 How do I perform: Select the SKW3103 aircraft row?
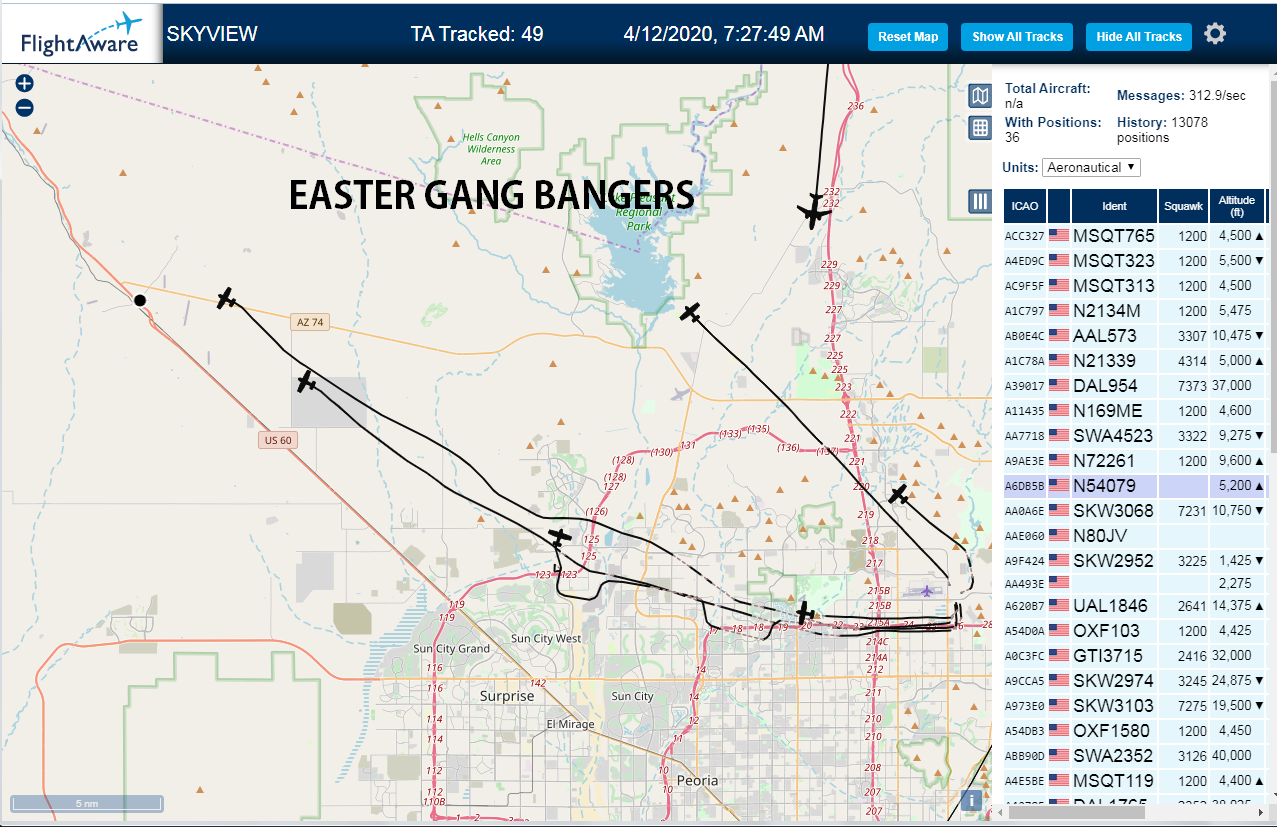tap(1135, 705)
